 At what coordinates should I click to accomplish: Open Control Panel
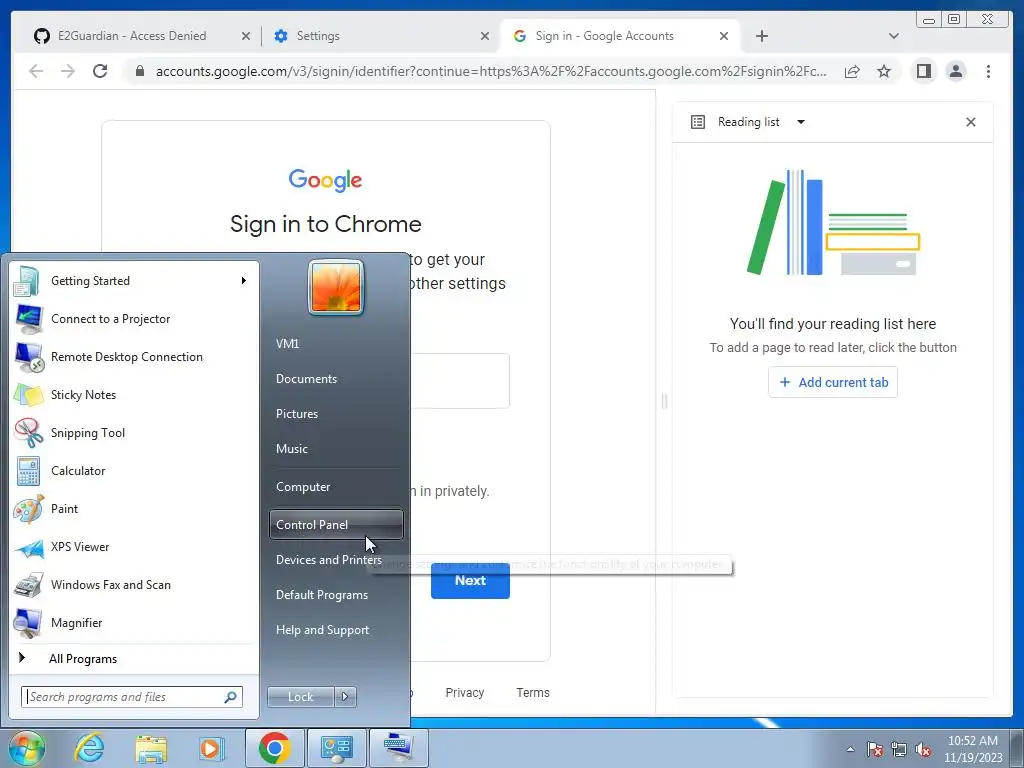(x=336, y=524)
